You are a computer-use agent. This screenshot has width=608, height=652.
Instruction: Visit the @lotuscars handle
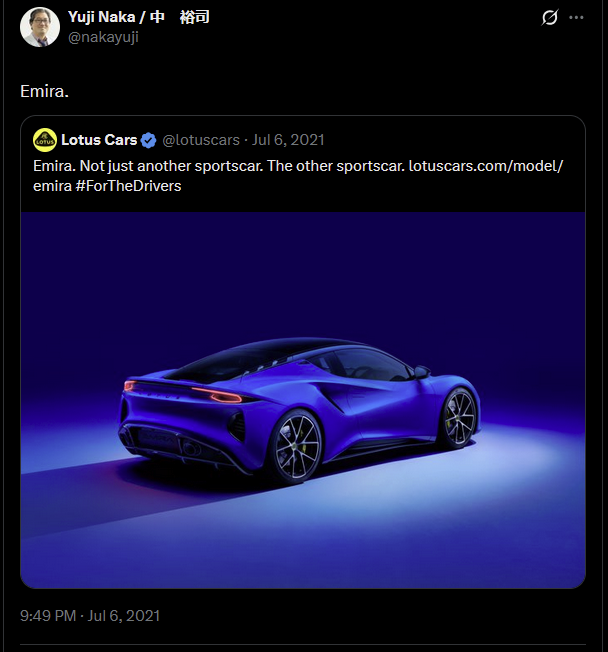point(201,140)
